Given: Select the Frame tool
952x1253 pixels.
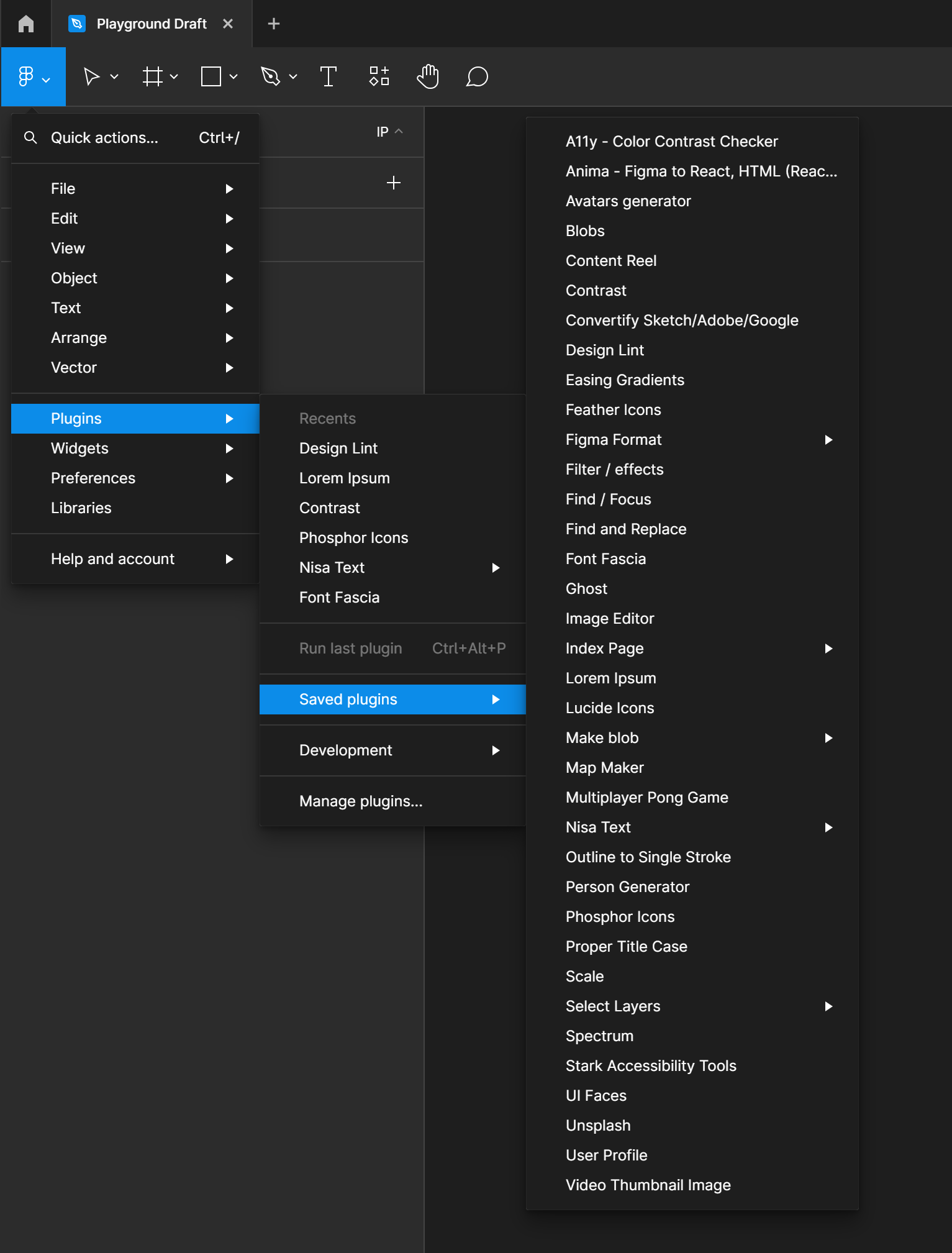Looking at the screenshot, I should click(152, 77).
